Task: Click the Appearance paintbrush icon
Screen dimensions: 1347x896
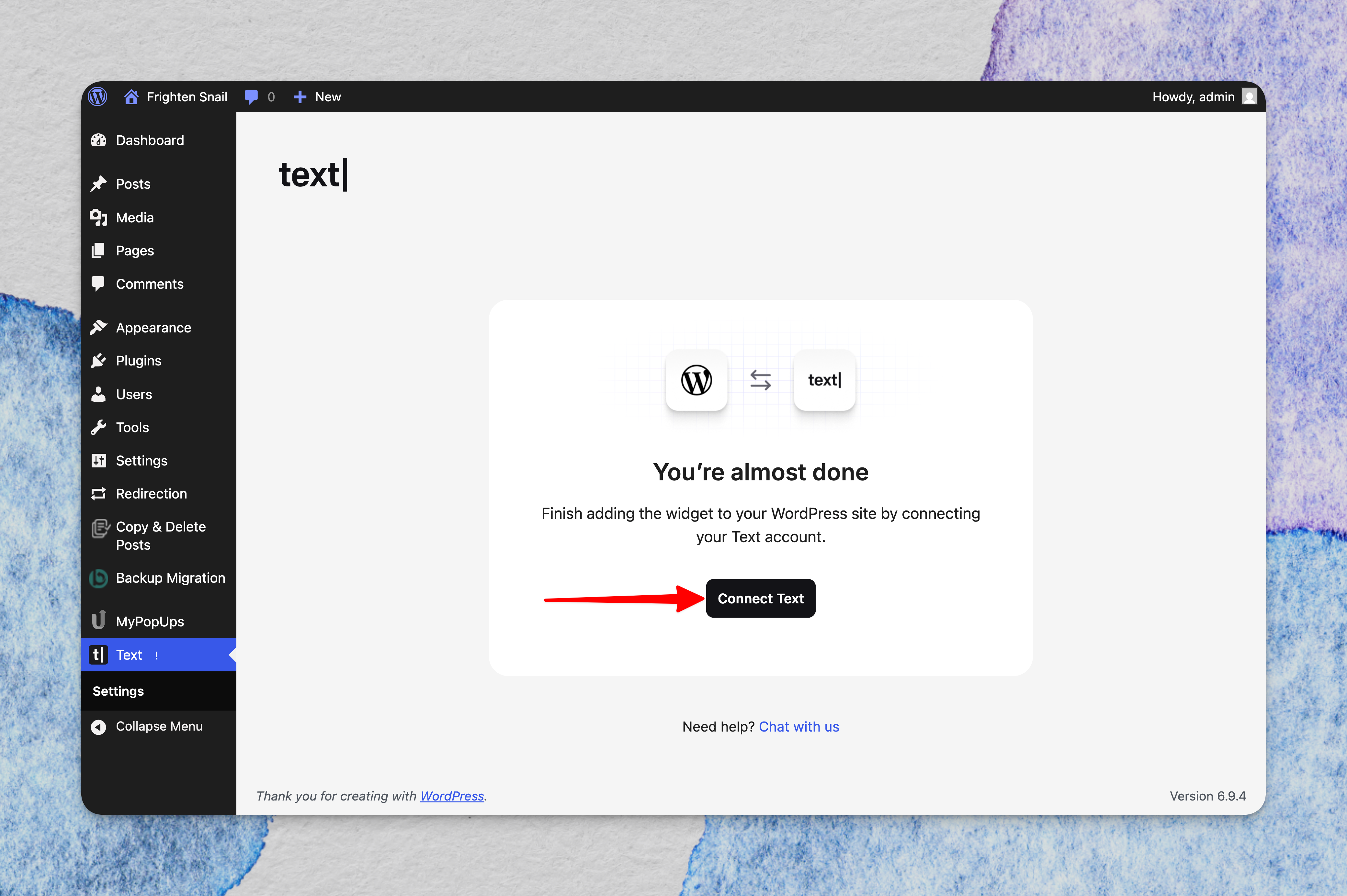Action: coord(98,328)
